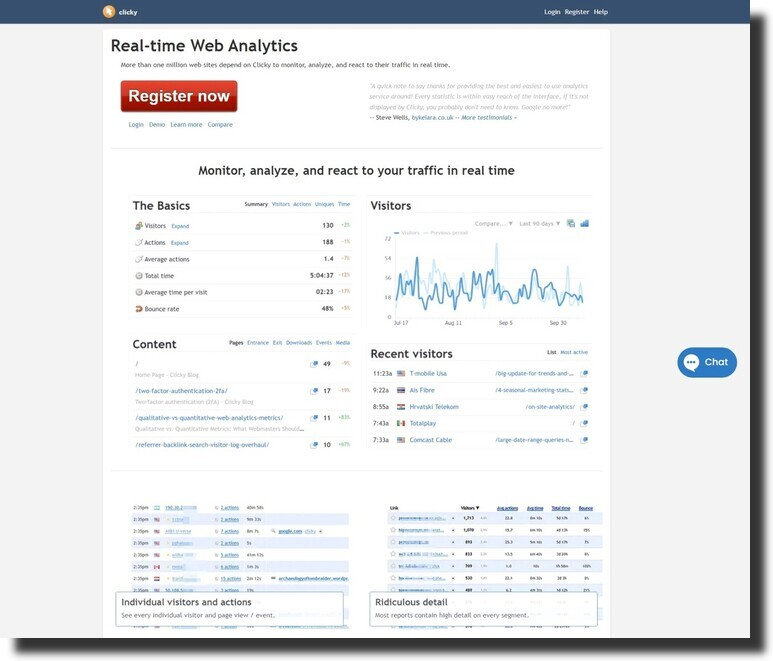Expand the Actions row
Viewport: 773px width, 661px height.
(179, 243)
